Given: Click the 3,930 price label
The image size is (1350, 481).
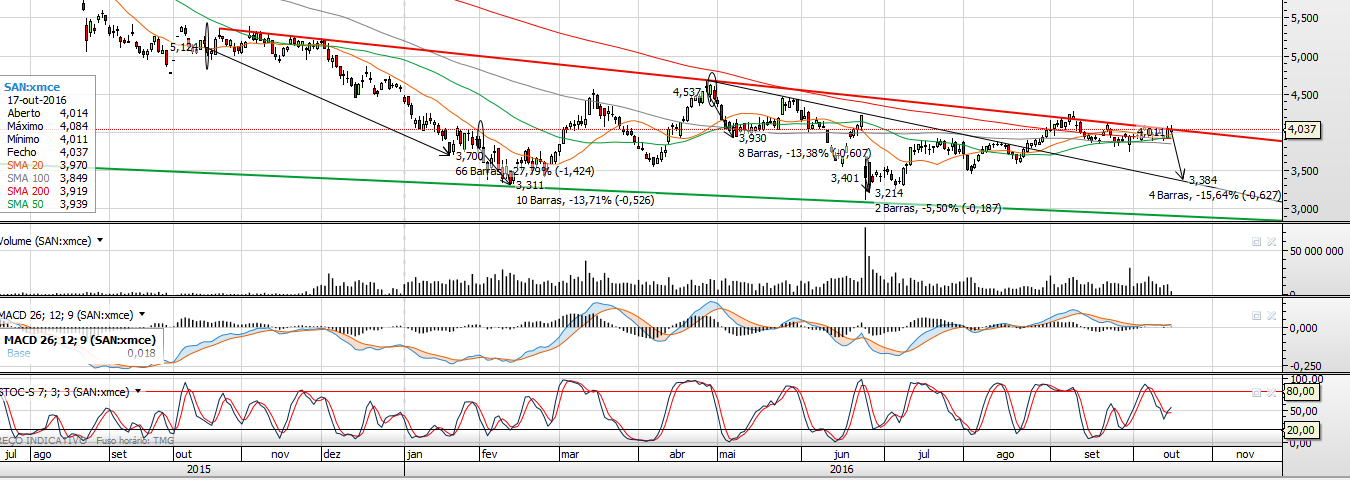Looking at the screenshot, I should click(x=752, y=138).
